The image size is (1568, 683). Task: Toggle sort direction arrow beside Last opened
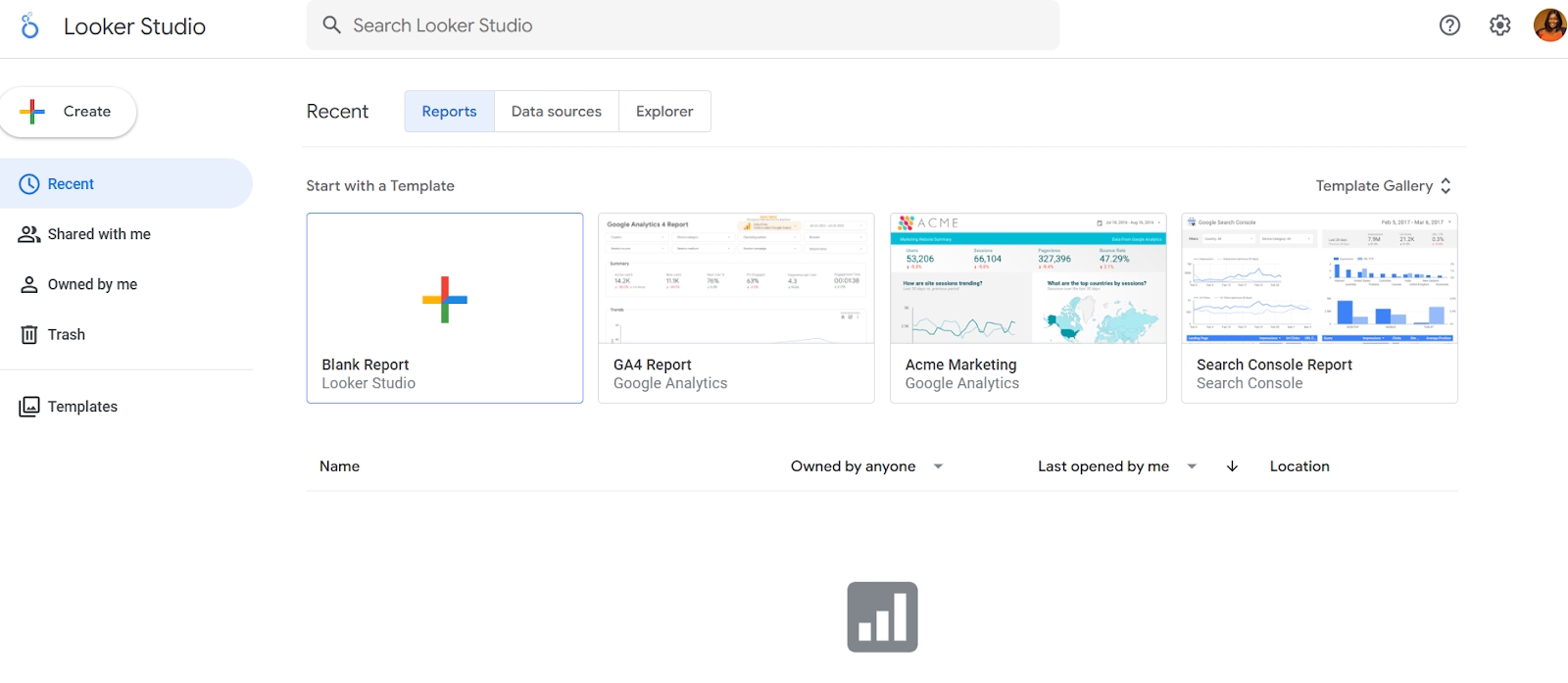(x=1232, y=466)
